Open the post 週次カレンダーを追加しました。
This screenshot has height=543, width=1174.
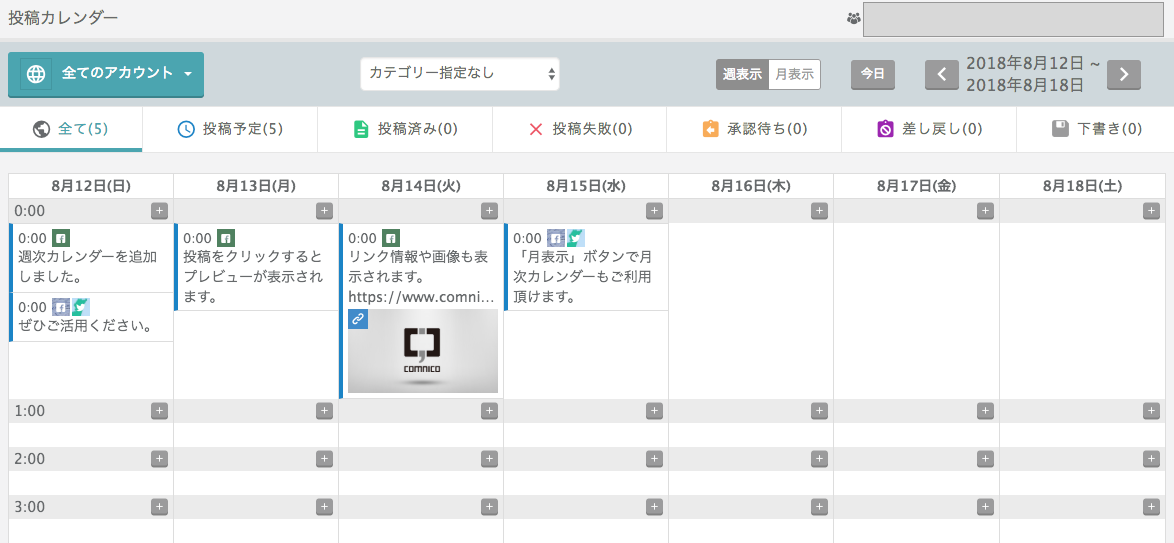[x=91, y=258]
